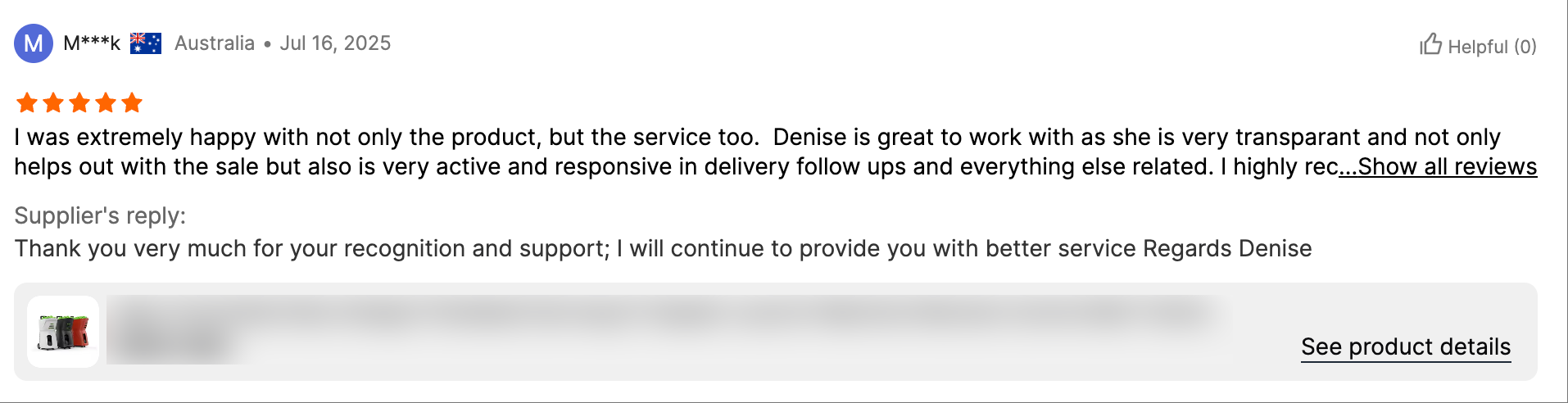This screenshot has width=1568, height=403.
Task: Click the middle (third) rating star
Action: click(x=79, y=102)
